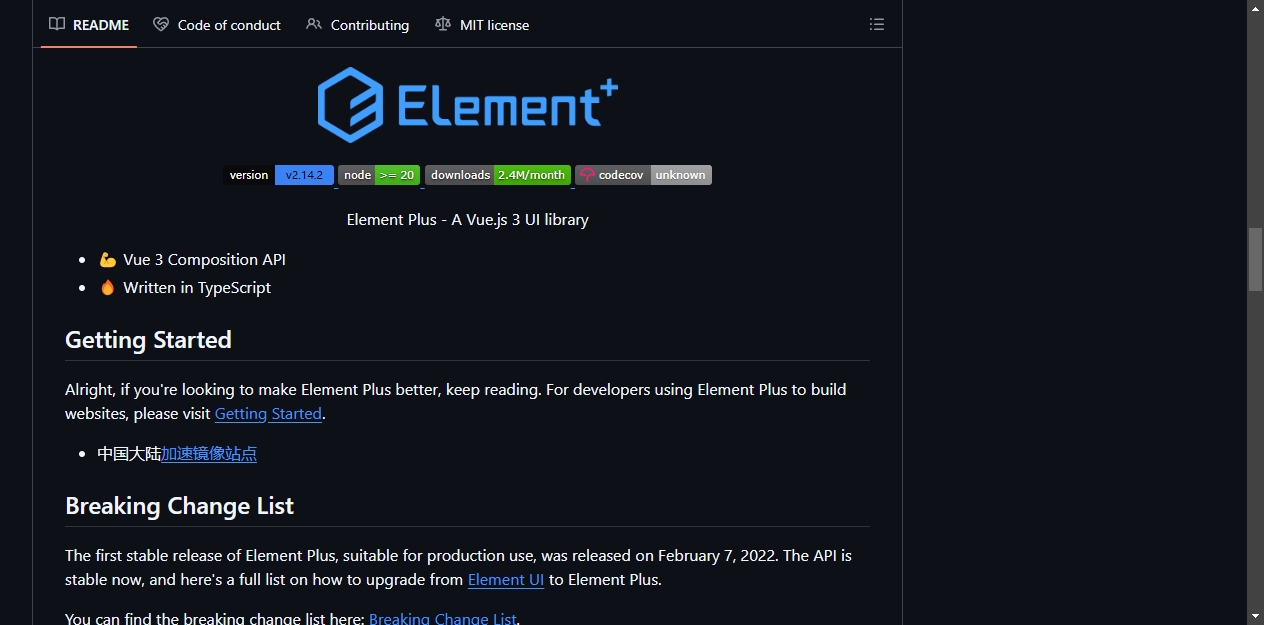Open the README outline list icon
Screen dimensions: 1264x625
[877, 25]
